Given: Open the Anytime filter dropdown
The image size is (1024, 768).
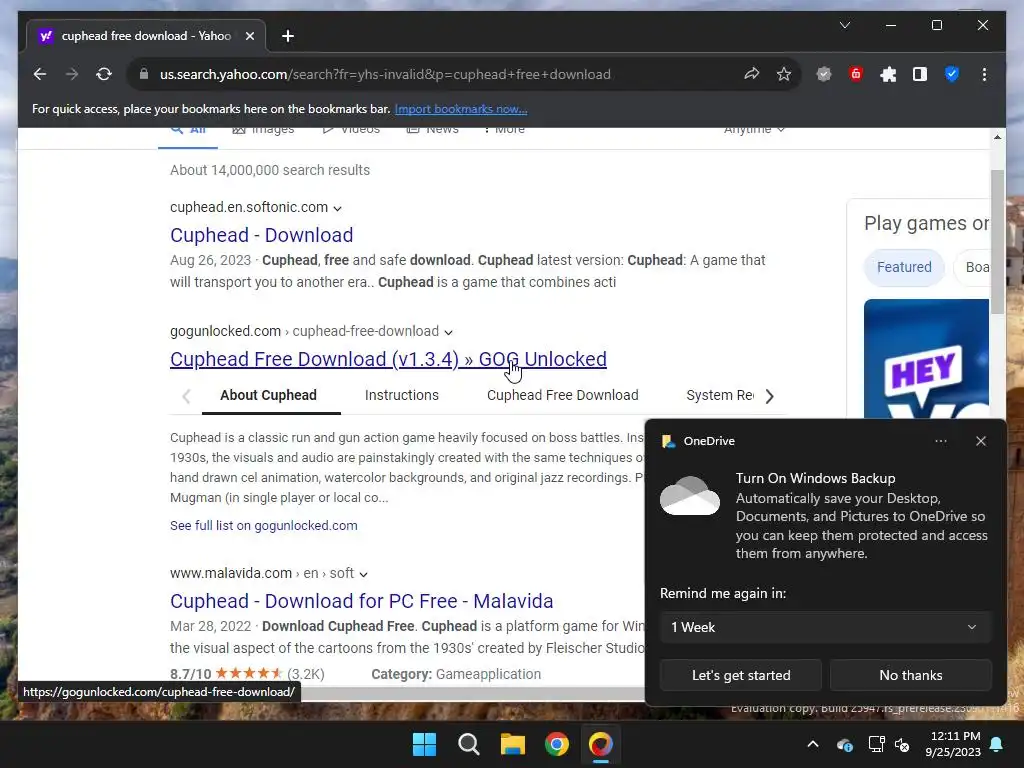Looking at the screenshot, I should point(754,130).
